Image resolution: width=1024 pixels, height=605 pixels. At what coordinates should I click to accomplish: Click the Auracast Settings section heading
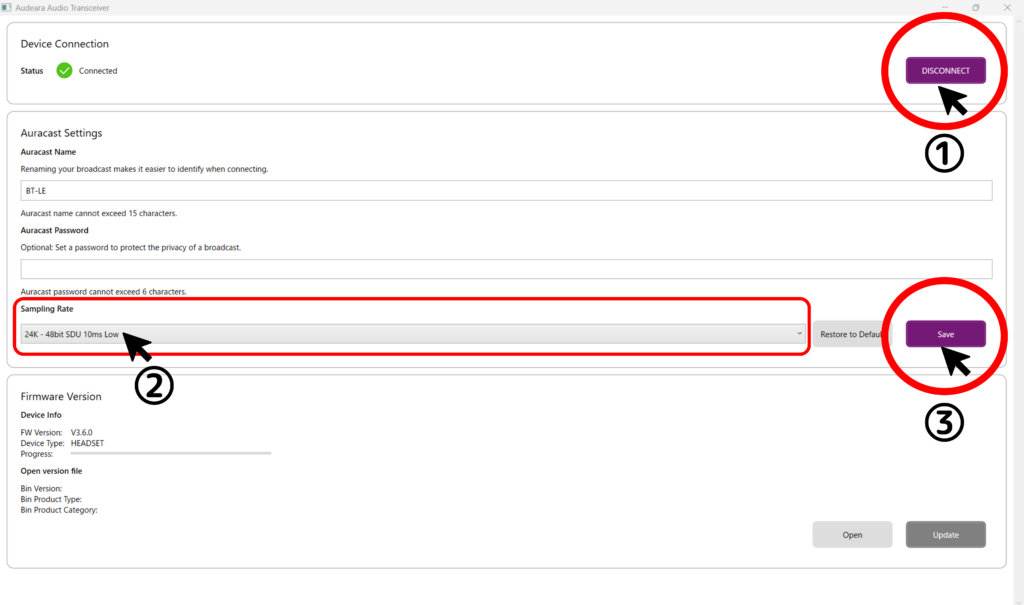(x=61, y=133)
